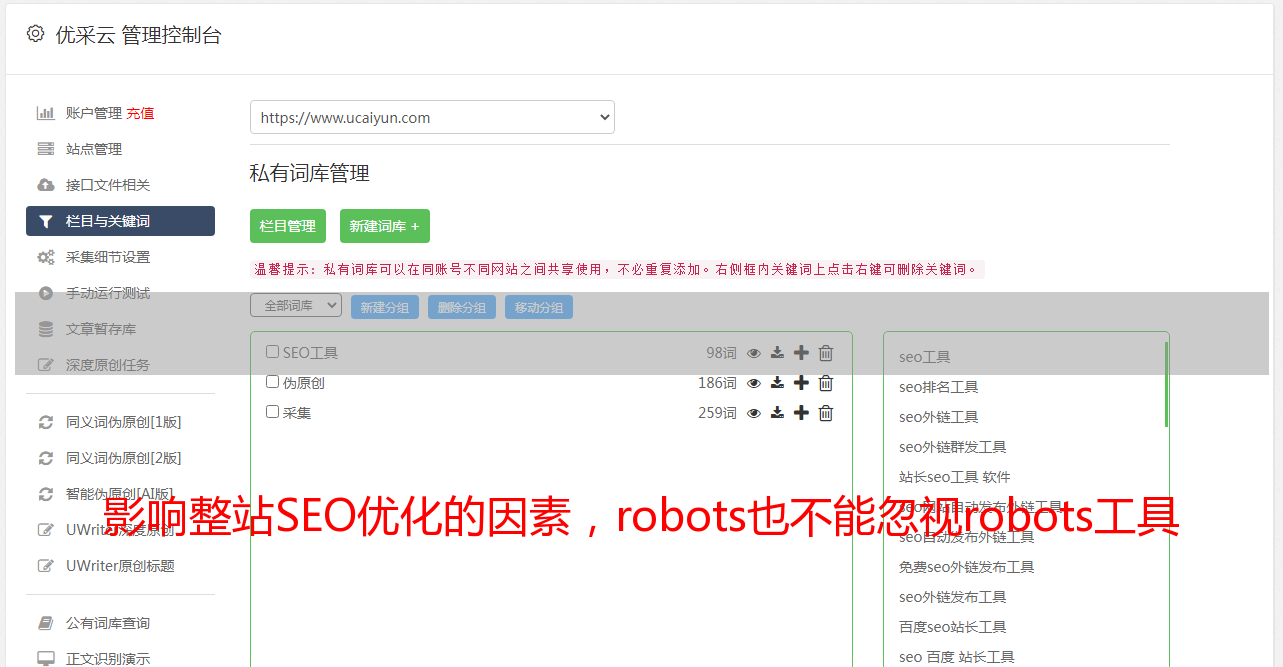Screen dimensions: 1283x667
Task: Click the 优采云 管理控制台 page title
Action: (138, 35)
